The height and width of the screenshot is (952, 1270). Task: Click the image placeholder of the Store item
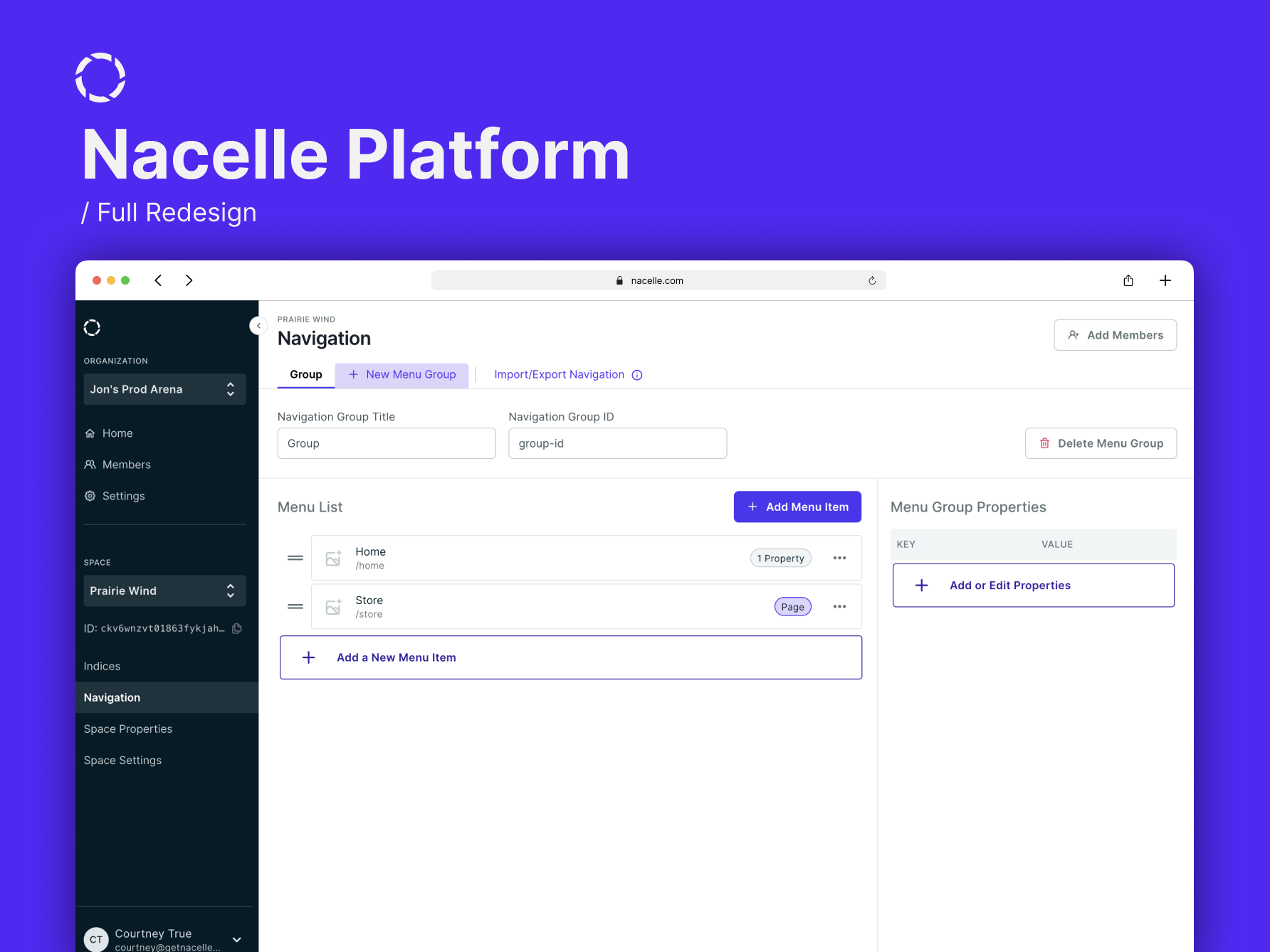333,606
